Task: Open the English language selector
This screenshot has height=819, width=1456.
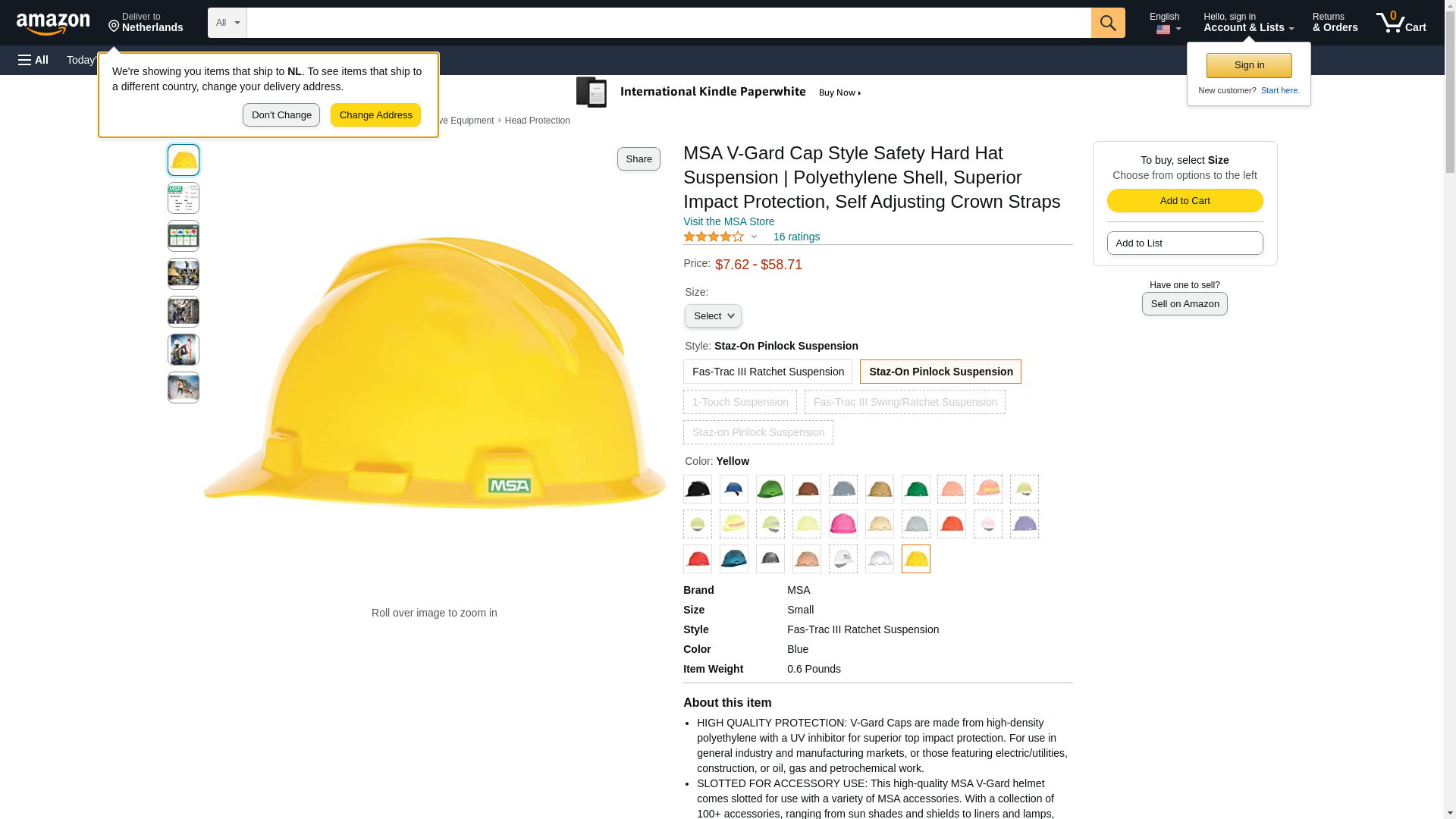Action: tap(1164, 23)
